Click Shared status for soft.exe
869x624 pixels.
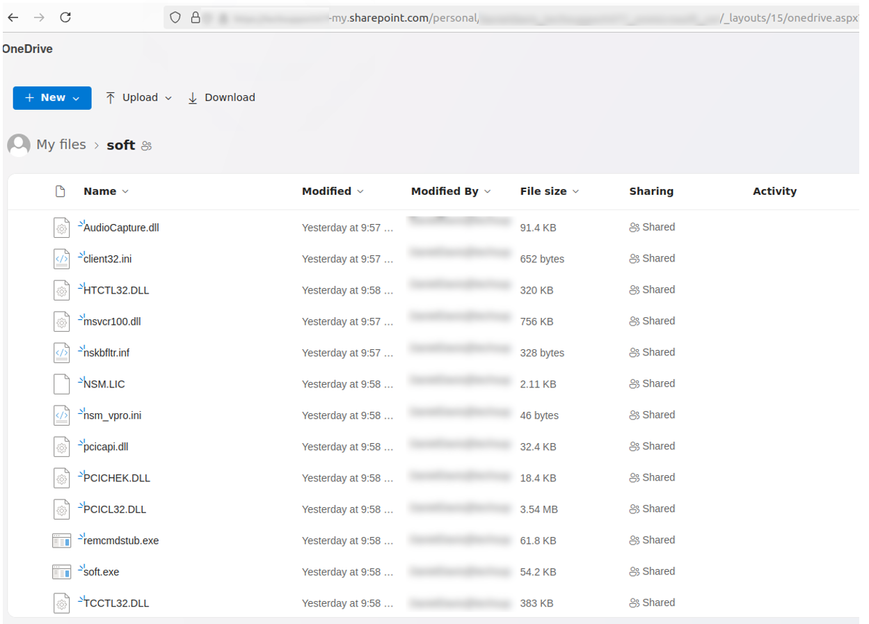(x=652, y=571)
